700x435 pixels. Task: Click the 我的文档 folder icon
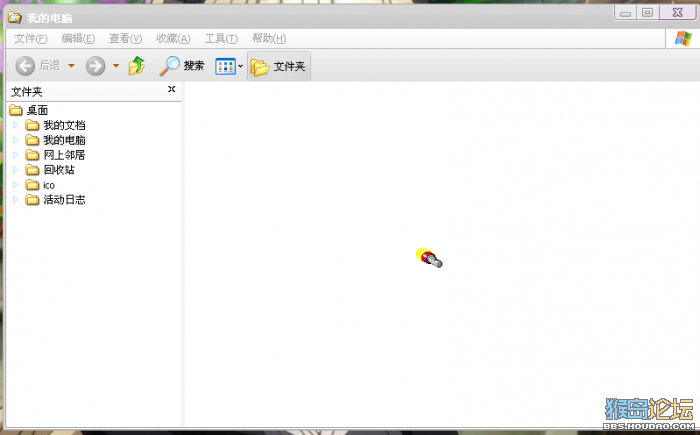[x=32, y=125]
